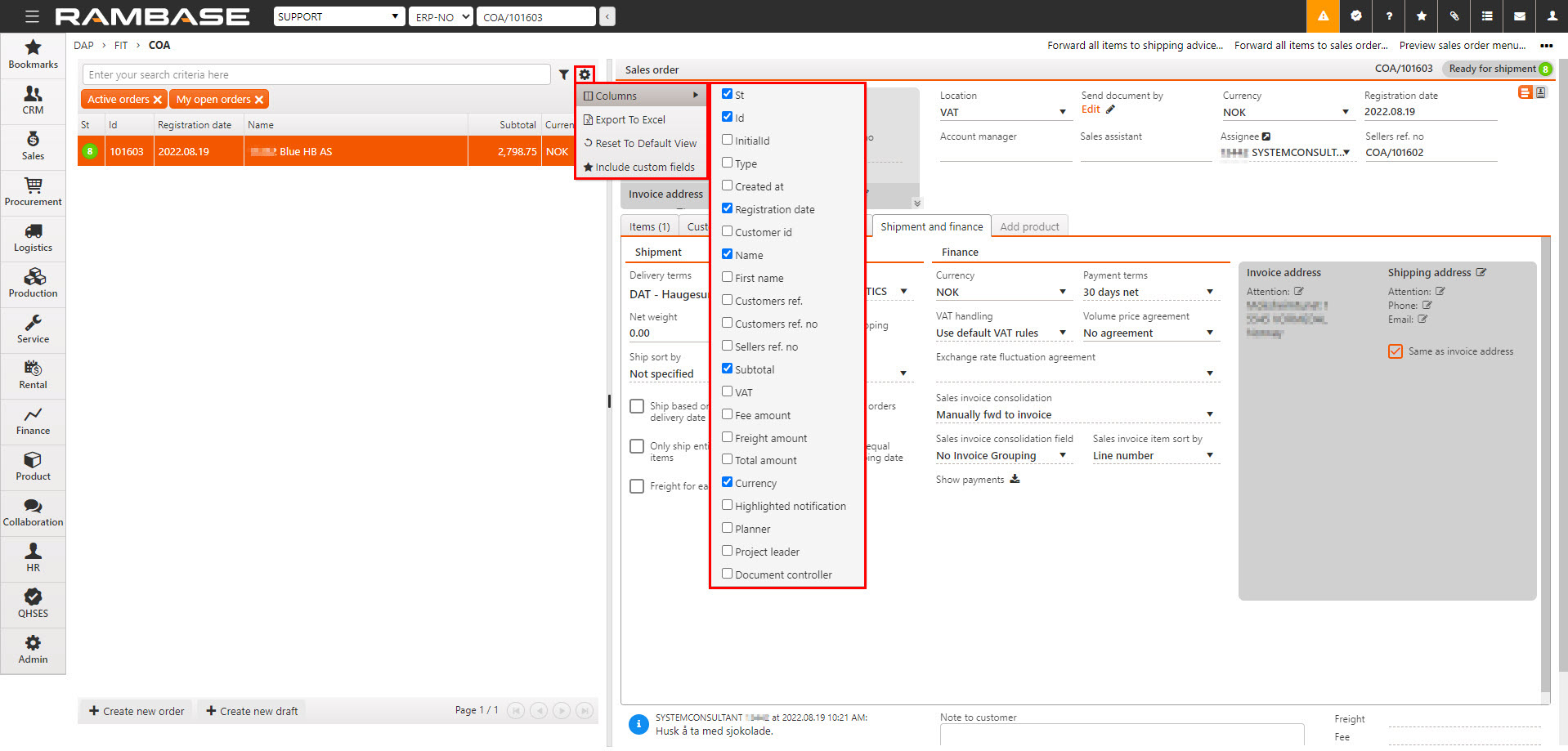Open the Finance module from the sidebar
This screenshot has width=1568, height=751.
pos(33,422)
